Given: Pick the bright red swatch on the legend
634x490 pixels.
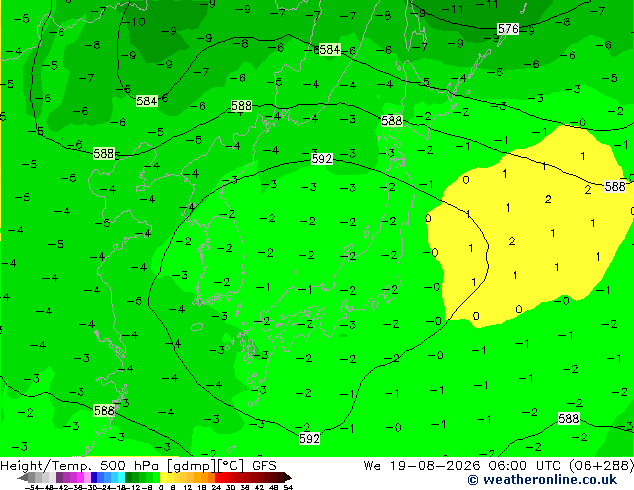Looking at the screenshot, I should pos(218,477).
